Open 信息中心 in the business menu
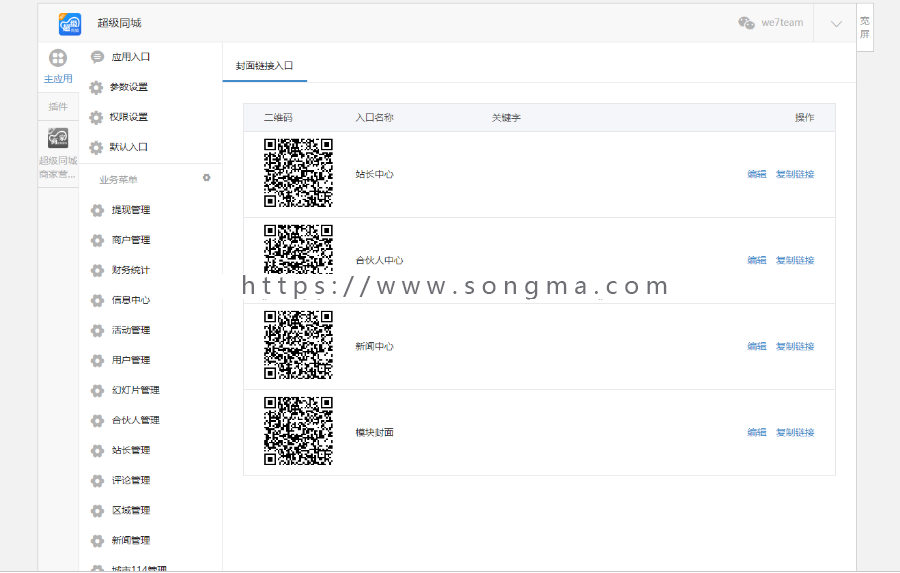Image resolution: width=900 pixels, height=573 pixels. tap(131, 300)
